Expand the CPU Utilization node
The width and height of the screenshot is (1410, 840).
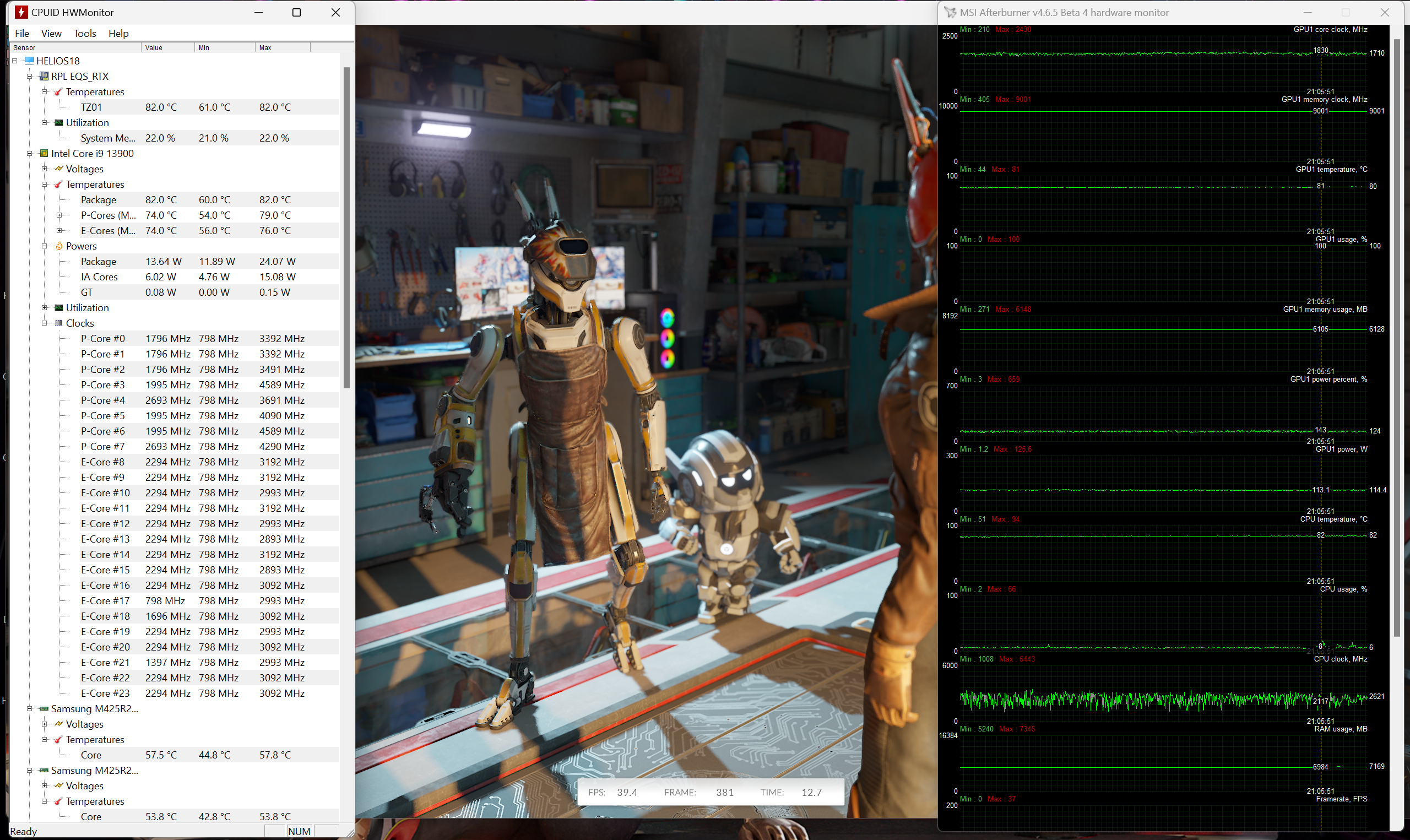[45, 308]
